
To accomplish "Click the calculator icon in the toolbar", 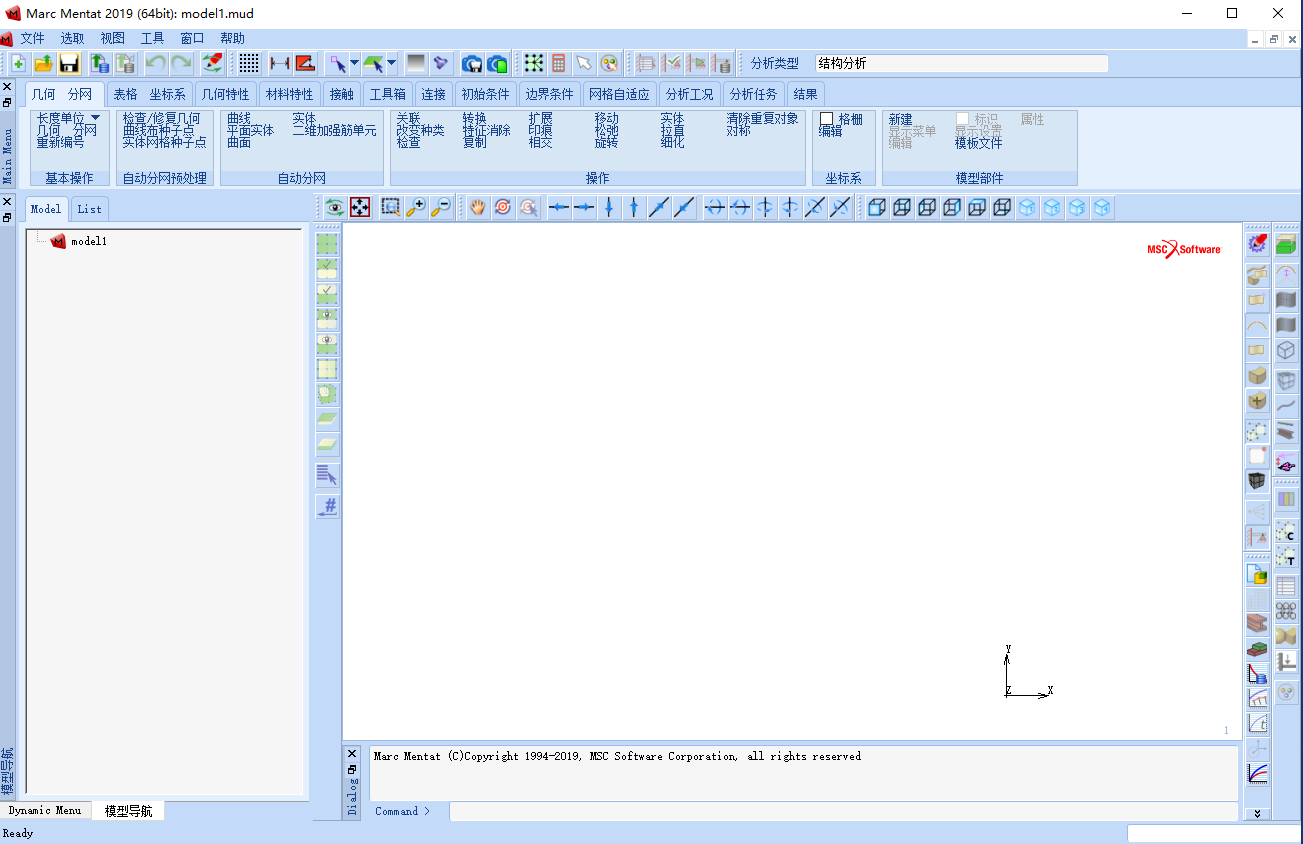I will pyautogui.click(x=558, y=63).
